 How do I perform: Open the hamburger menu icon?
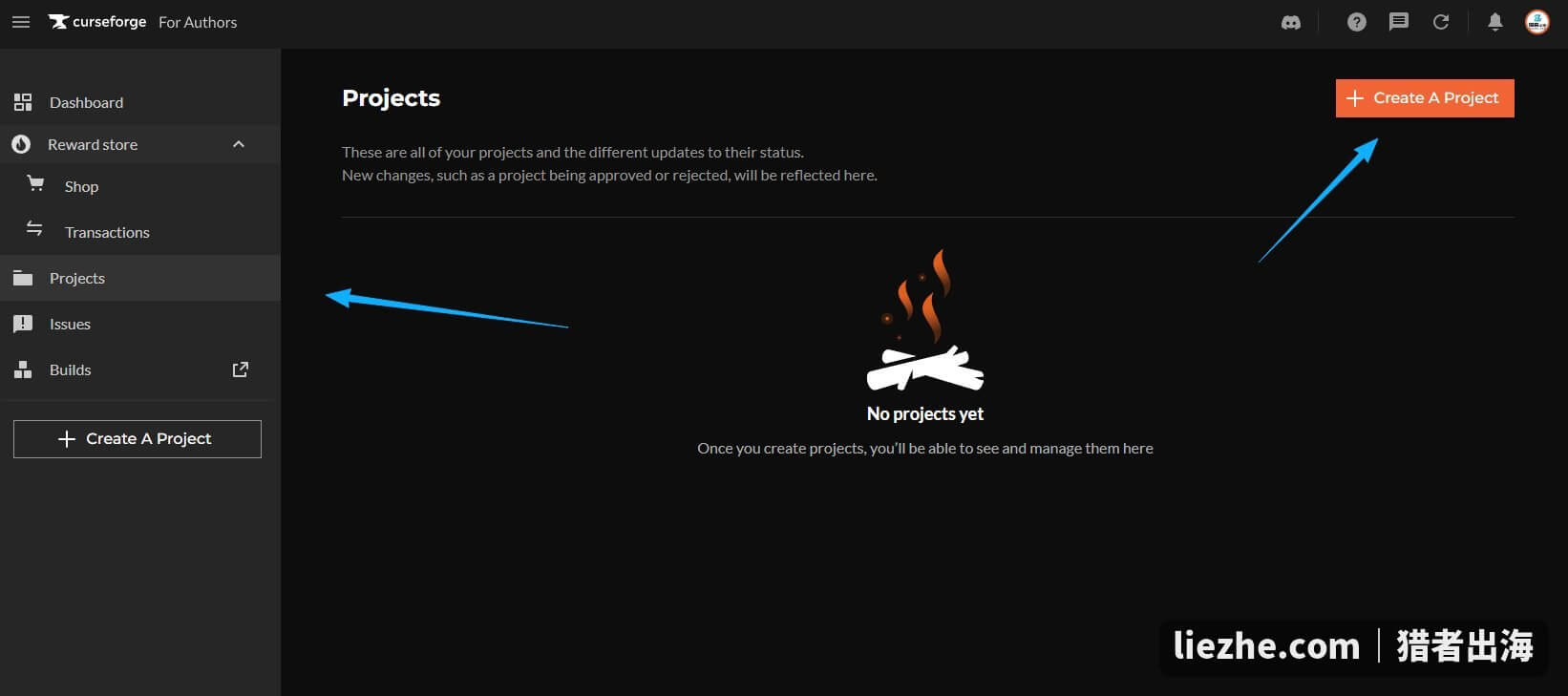(21, 22)
